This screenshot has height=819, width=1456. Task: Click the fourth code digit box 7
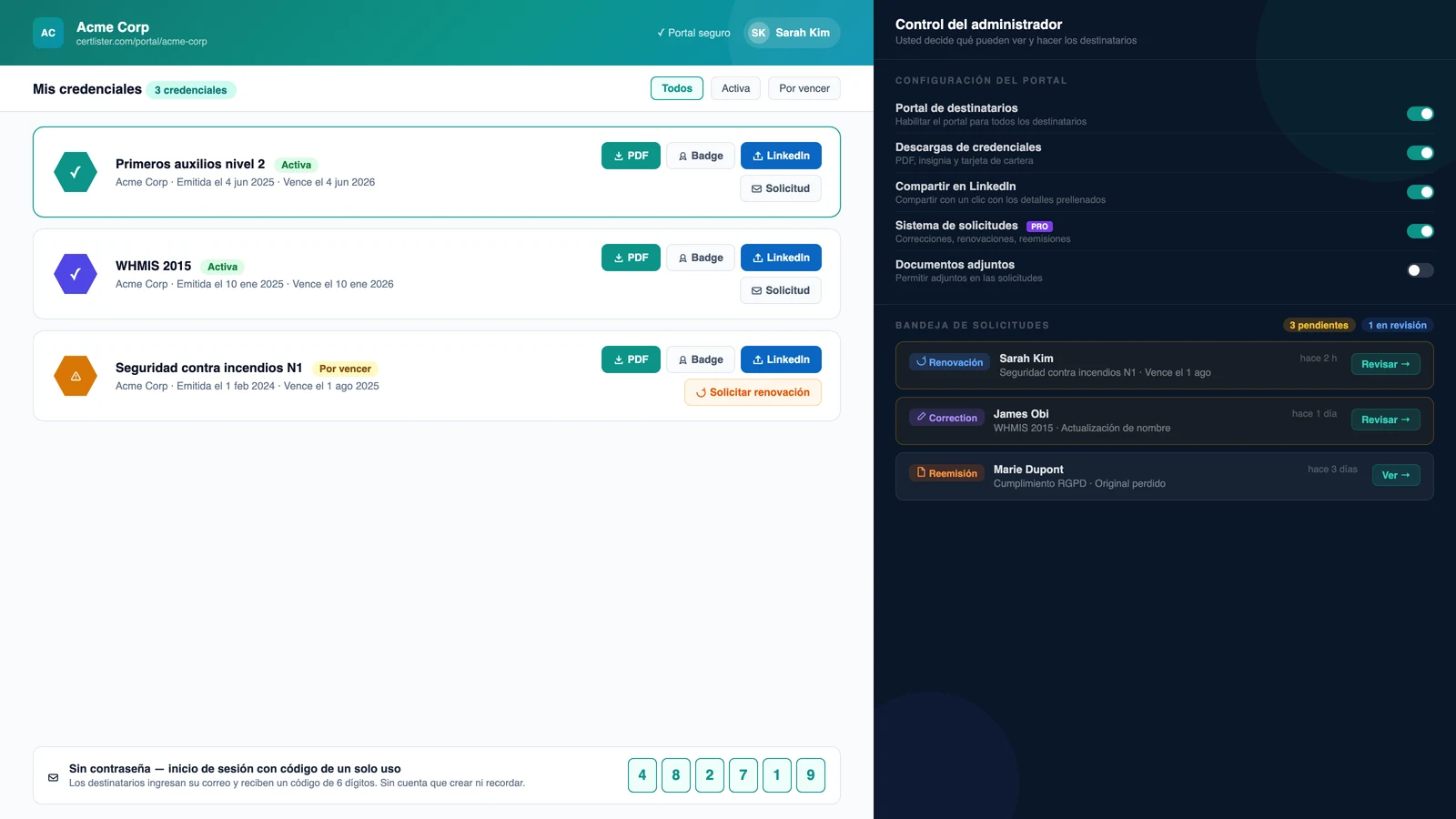(x=743, y=775)
